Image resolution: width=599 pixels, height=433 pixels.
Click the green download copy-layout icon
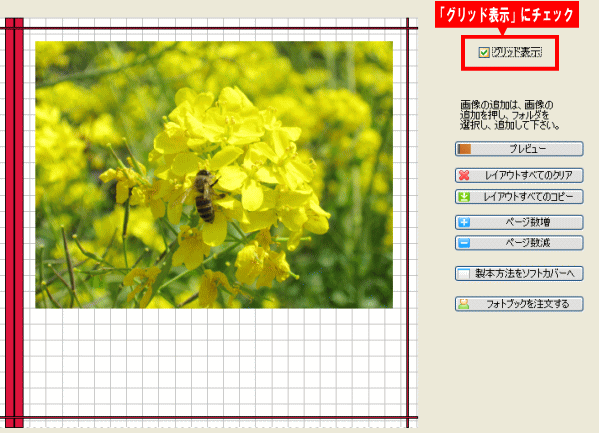464,197
